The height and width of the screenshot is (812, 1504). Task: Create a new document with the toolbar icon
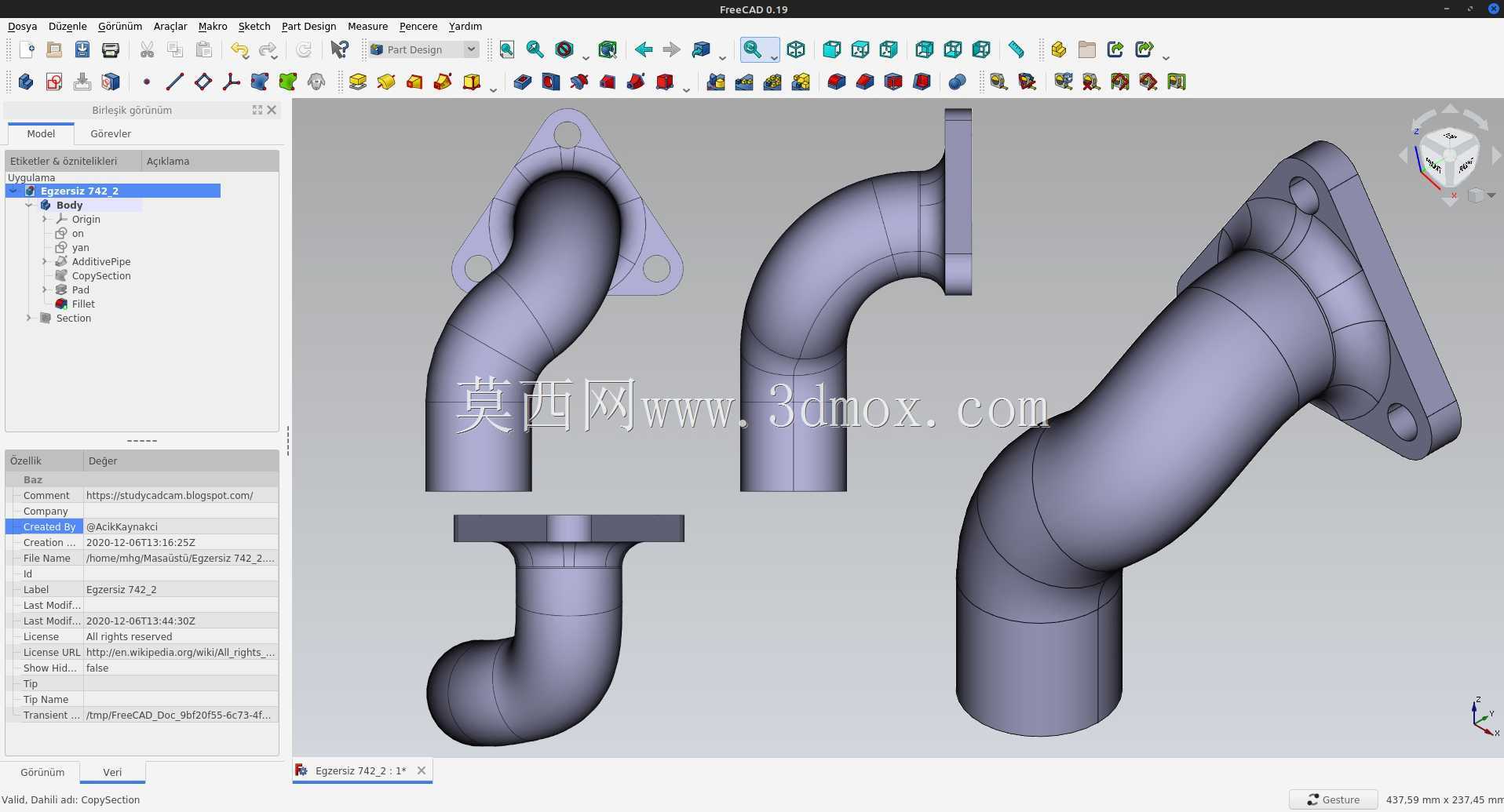click(26, 49)
